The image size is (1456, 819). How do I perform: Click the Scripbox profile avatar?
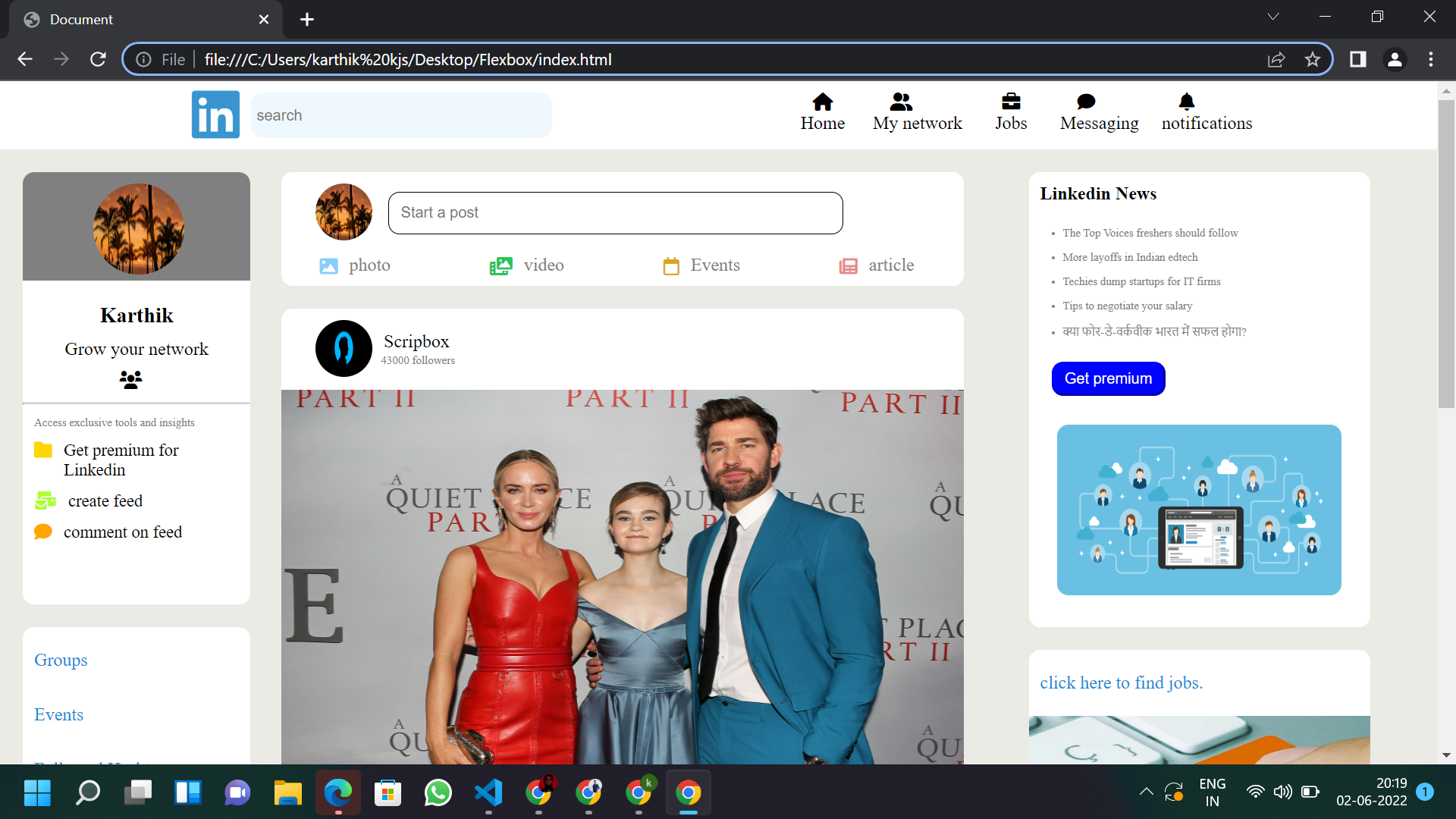point(344,348)
